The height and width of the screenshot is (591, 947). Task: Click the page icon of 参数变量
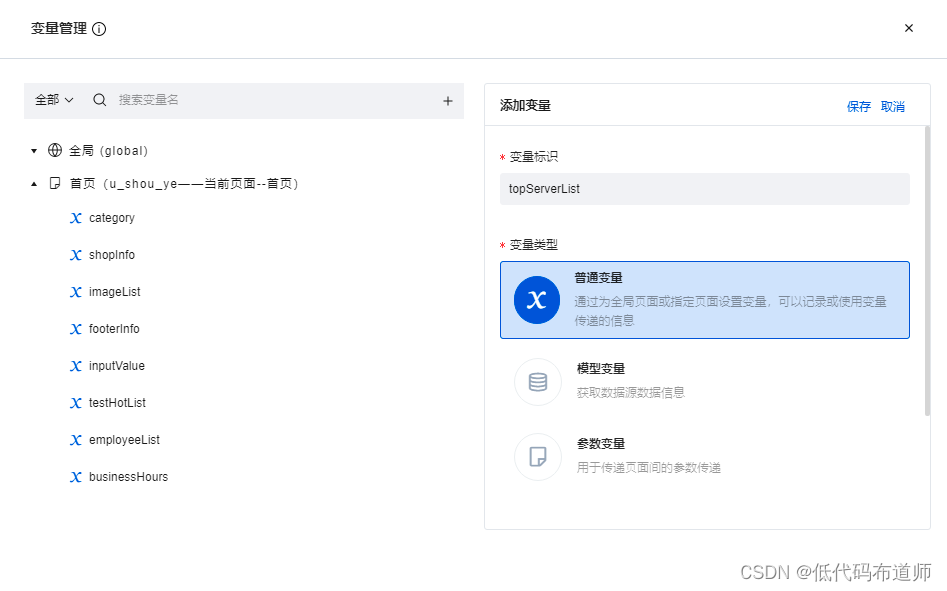[538, 457]
